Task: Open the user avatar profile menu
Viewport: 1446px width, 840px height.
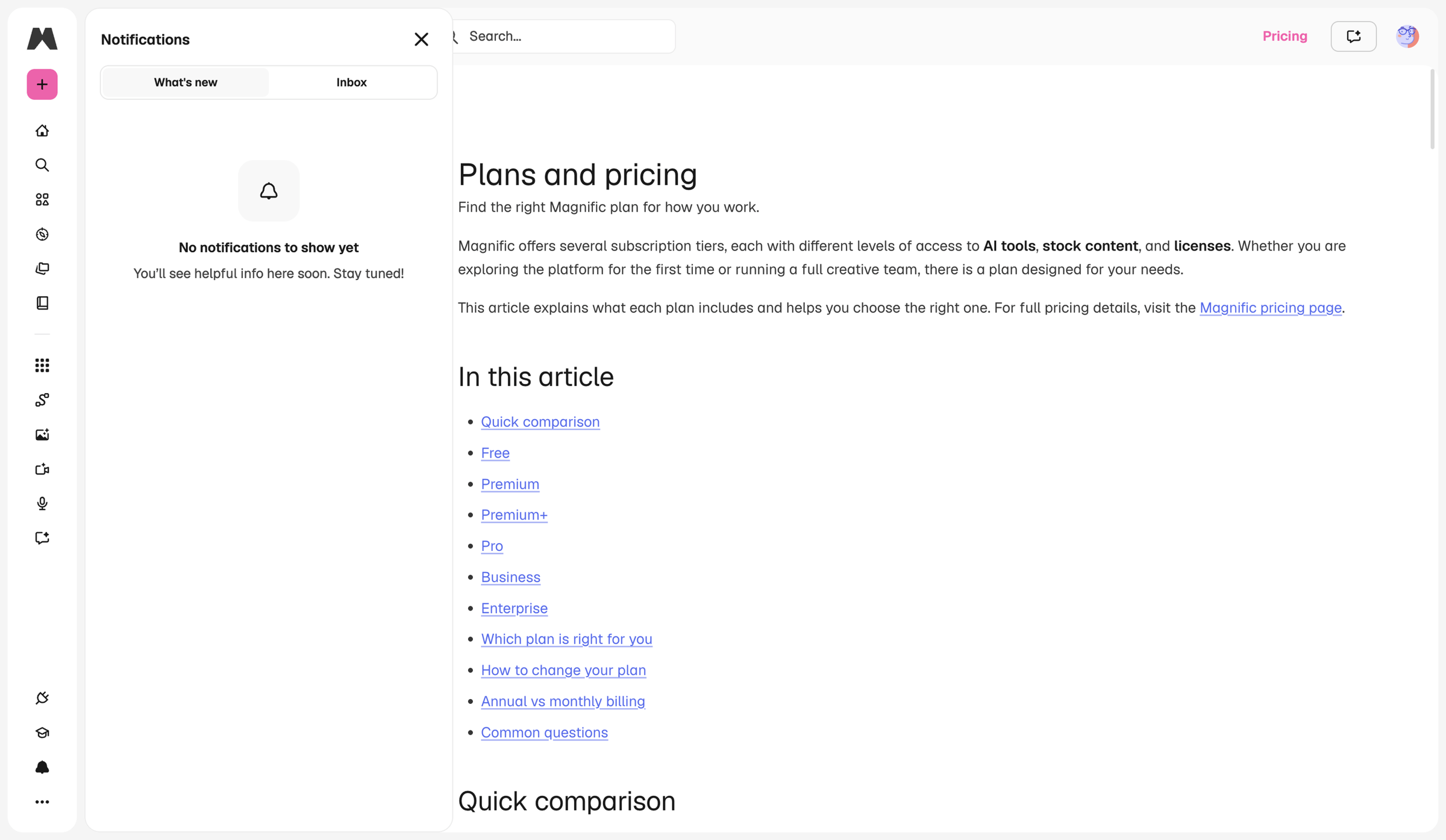Action: point(1407,37)
